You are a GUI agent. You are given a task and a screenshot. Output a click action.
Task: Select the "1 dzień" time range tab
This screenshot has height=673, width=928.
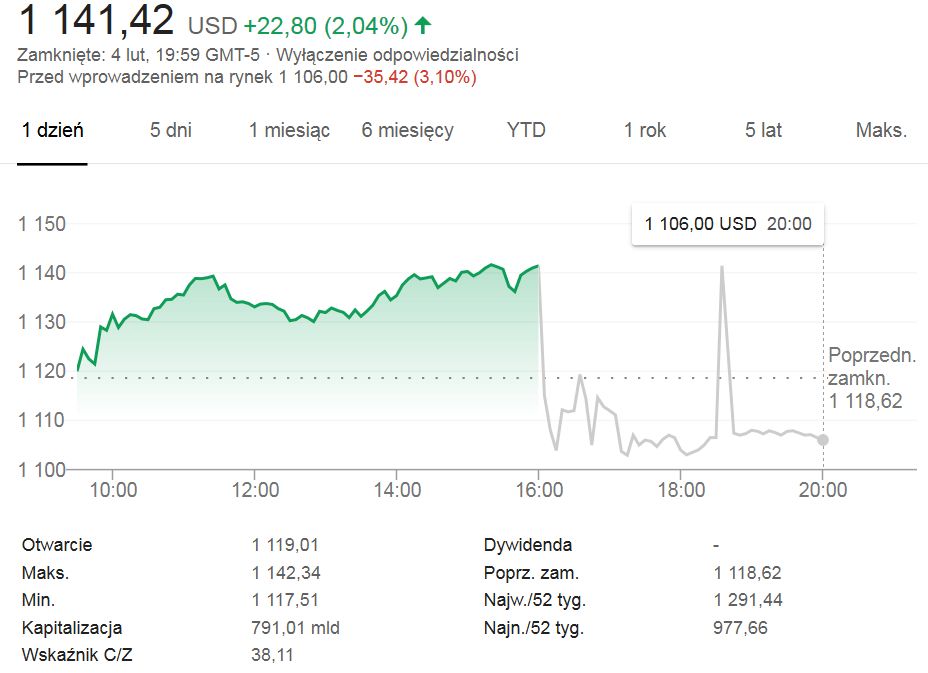point(53,130)
